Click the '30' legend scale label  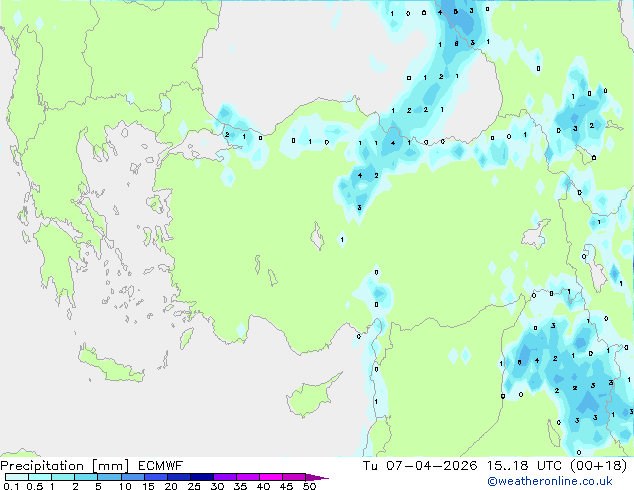click(x=217, y=486)
